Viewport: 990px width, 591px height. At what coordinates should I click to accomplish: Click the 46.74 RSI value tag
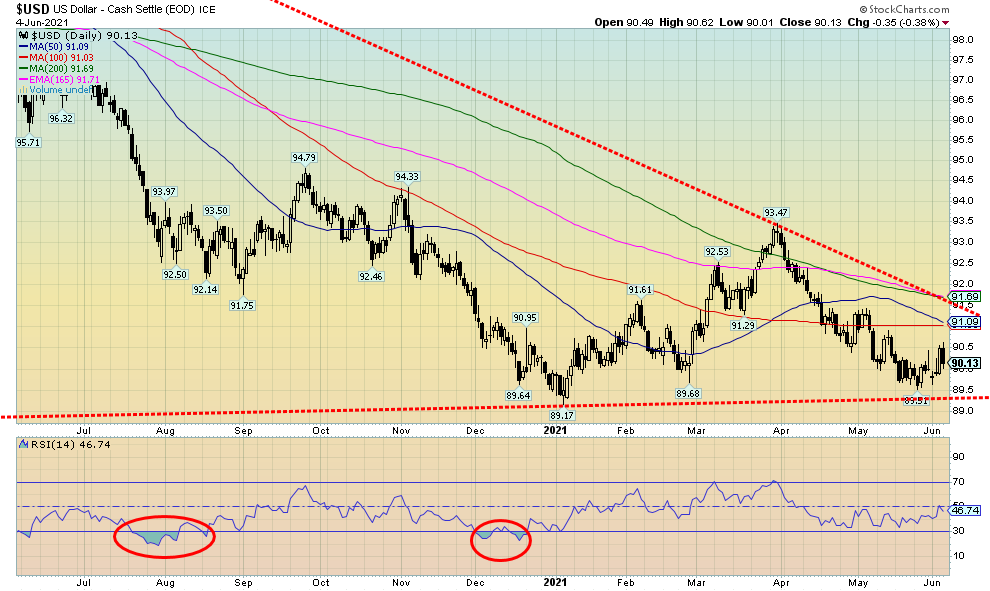[x=963, y=510]
